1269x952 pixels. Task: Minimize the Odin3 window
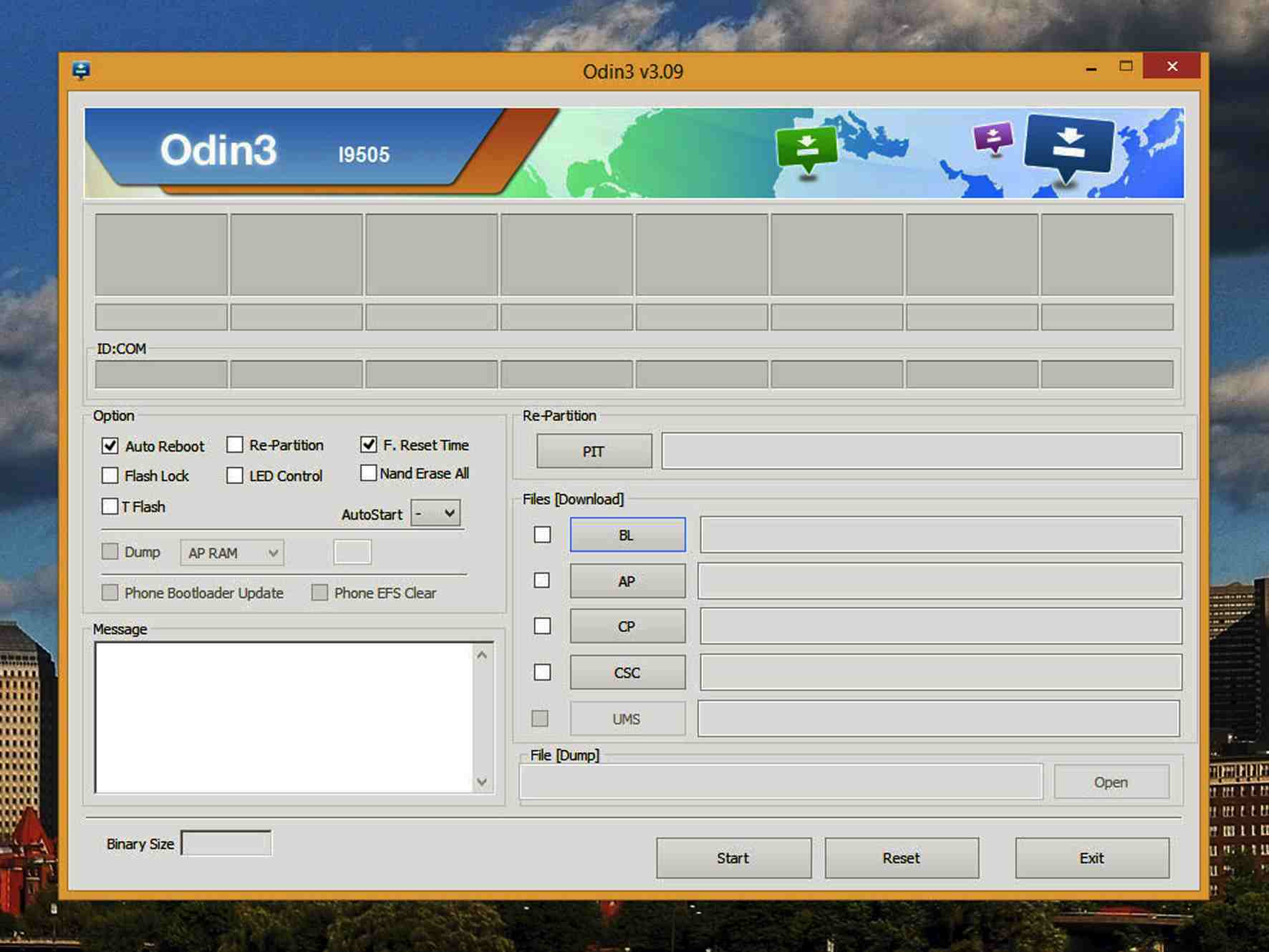(1091, 68)
